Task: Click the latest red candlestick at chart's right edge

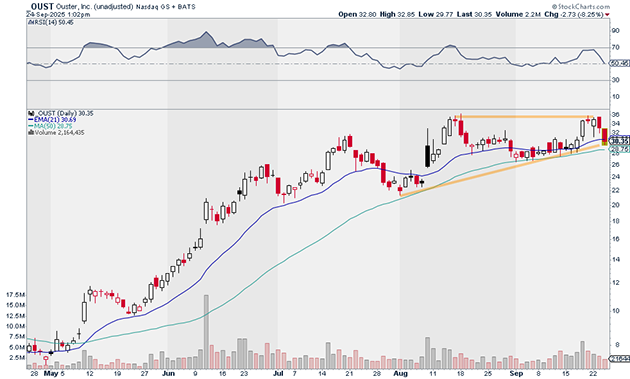Action: coord(604,137)
